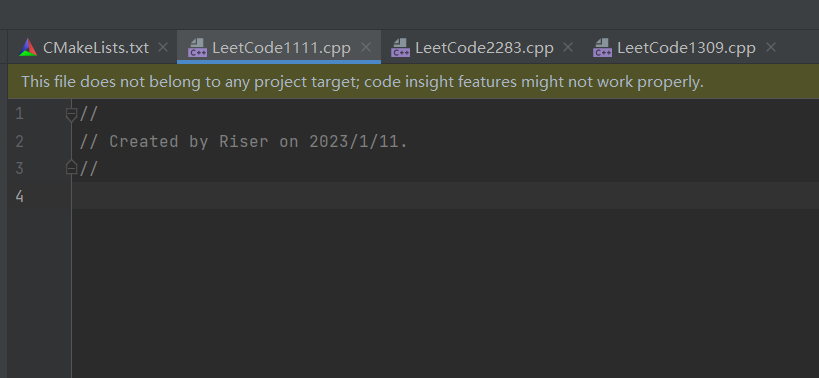The image size is (819, 378).
Task: Switch to the LeetCode2283.cpp tab
Action: (484, 48)
